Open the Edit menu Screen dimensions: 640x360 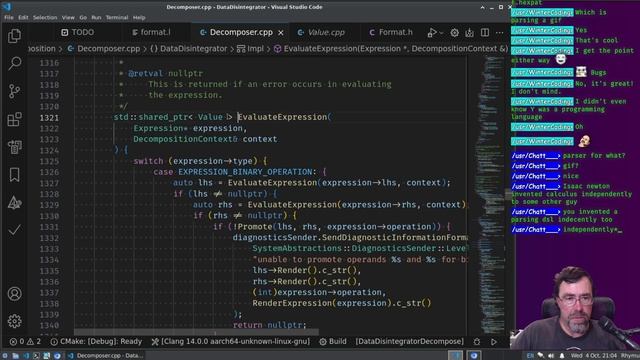coord(23,18)
